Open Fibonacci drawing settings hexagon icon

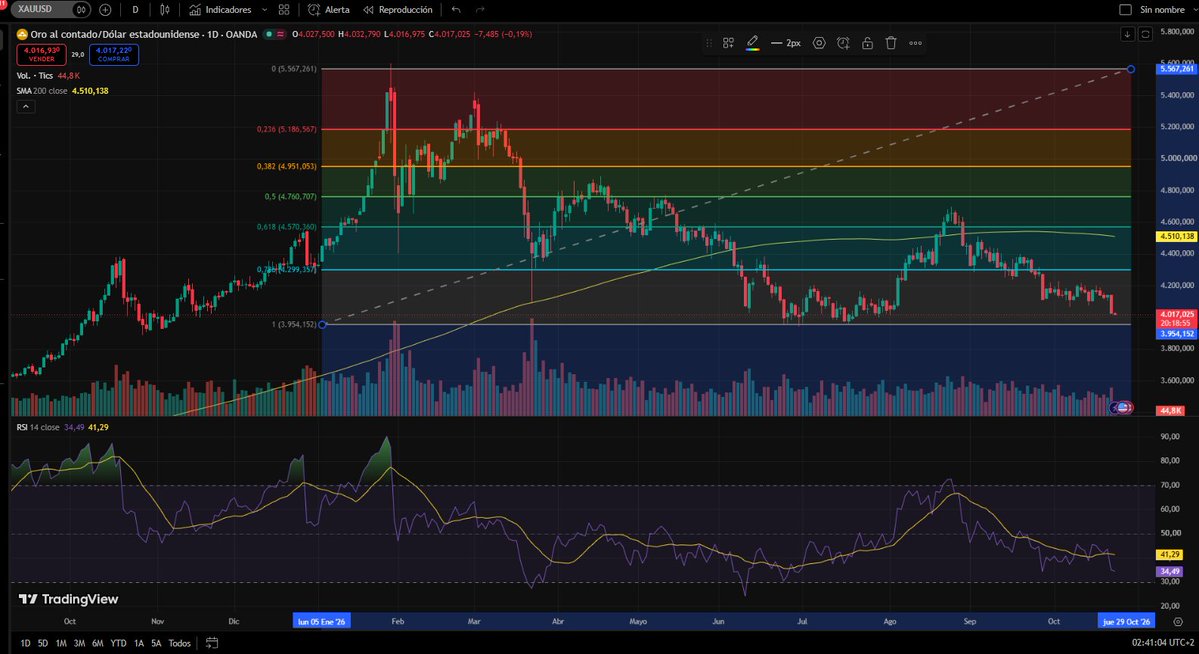click(819, 43)
